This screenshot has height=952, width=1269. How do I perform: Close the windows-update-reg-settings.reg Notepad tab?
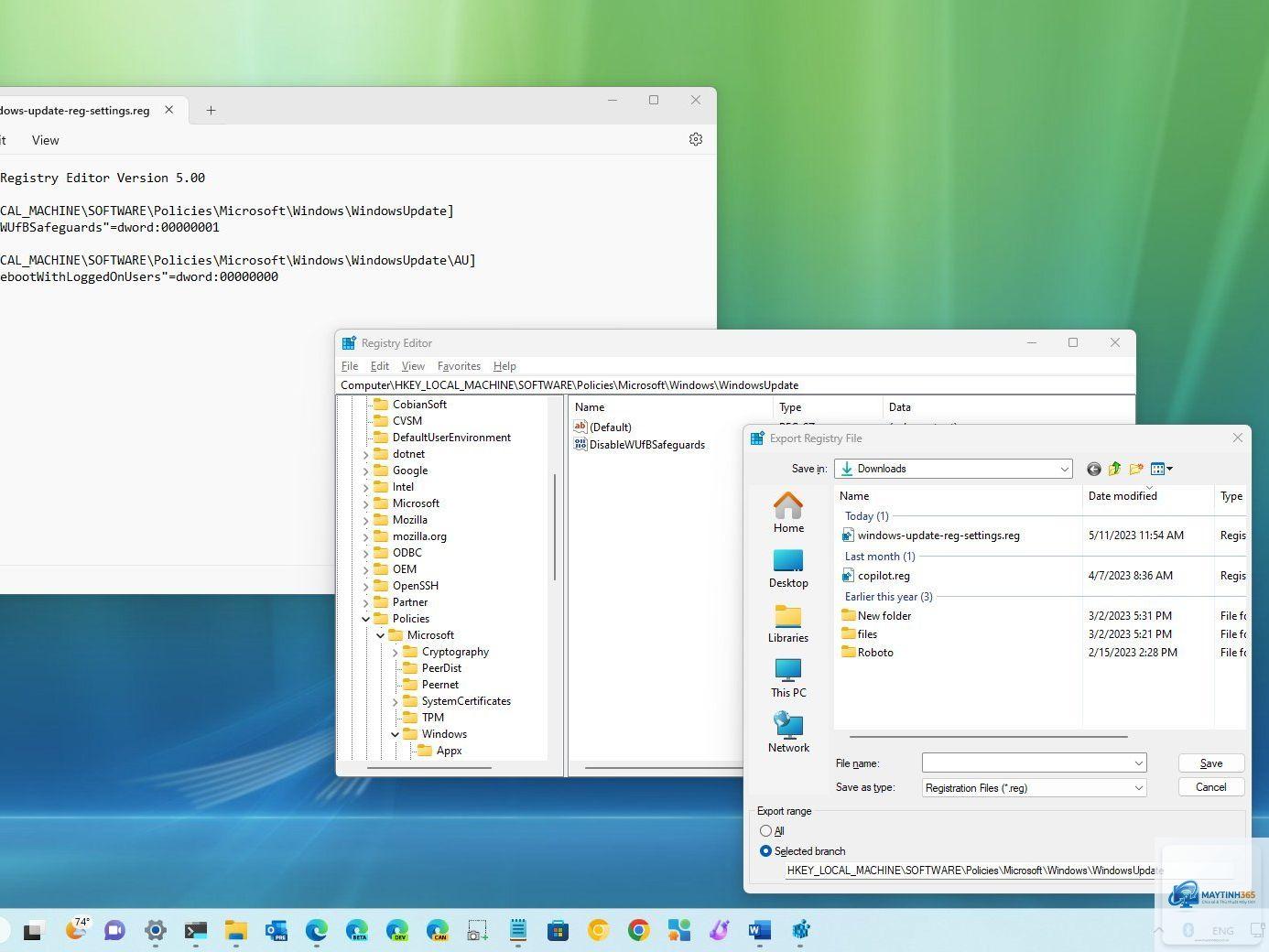[x=169, y=110]
